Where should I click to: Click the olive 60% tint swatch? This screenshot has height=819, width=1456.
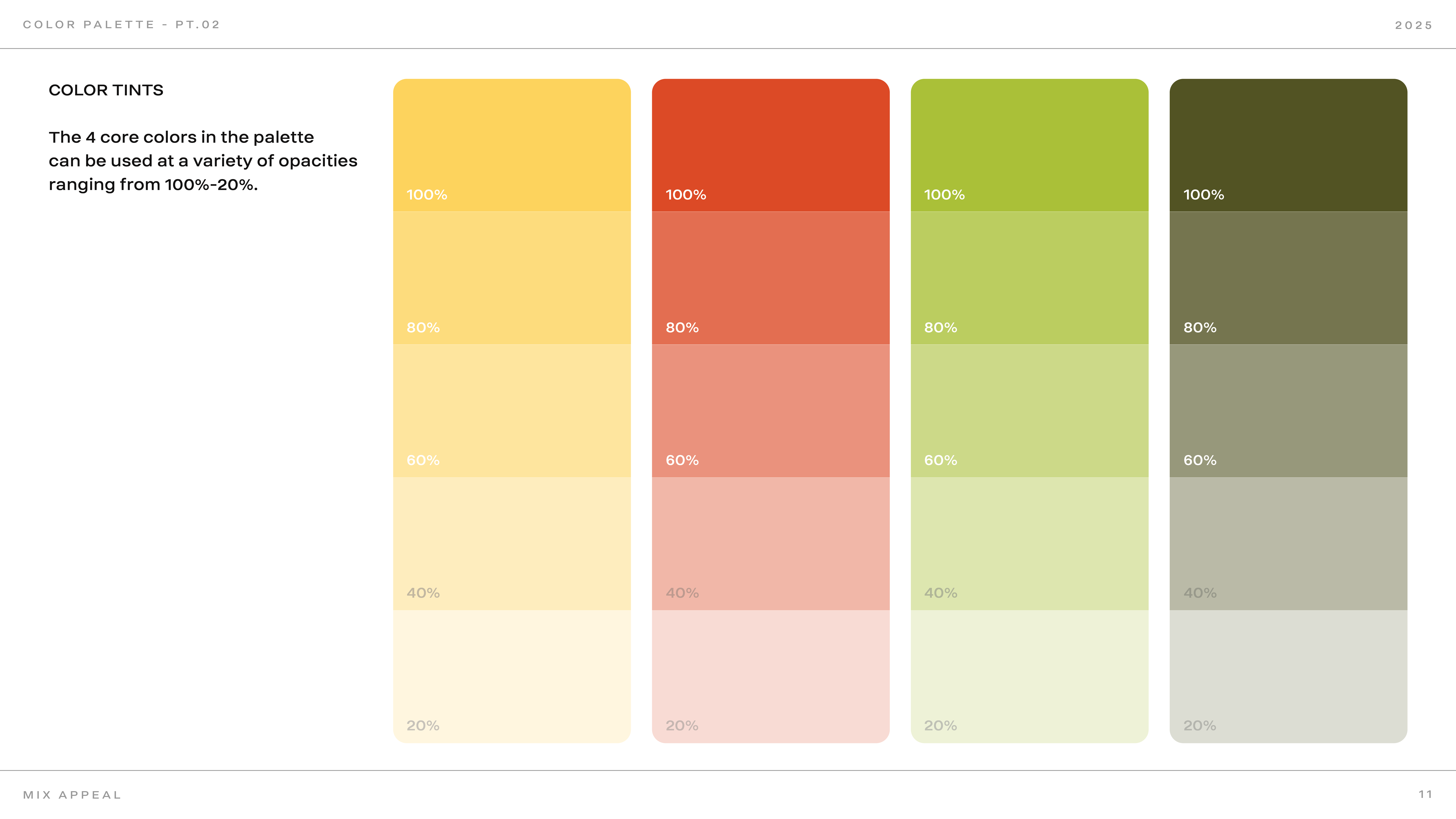(1288, 411)
